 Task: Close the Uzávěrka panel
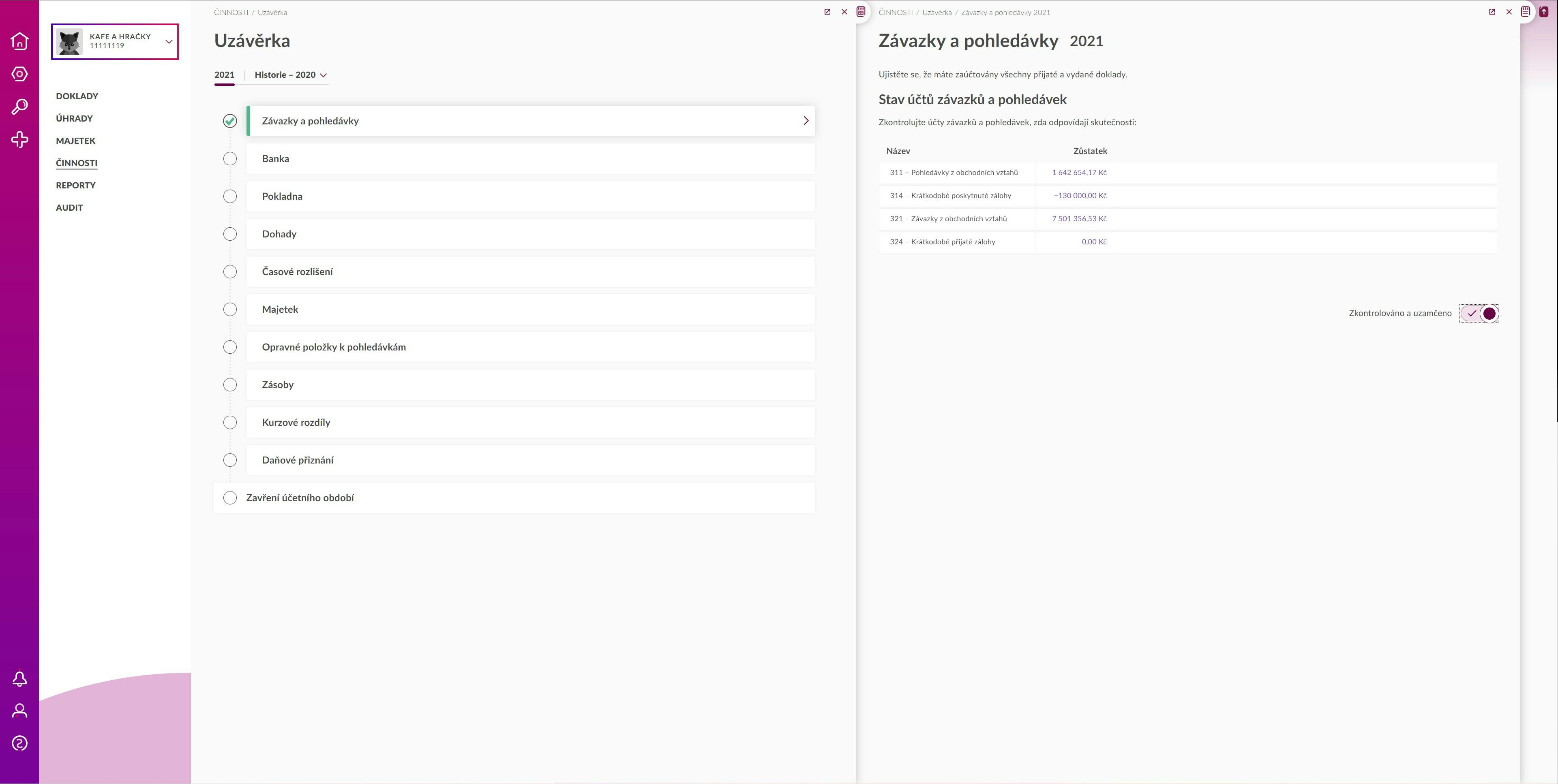click(x=844, y=11)
